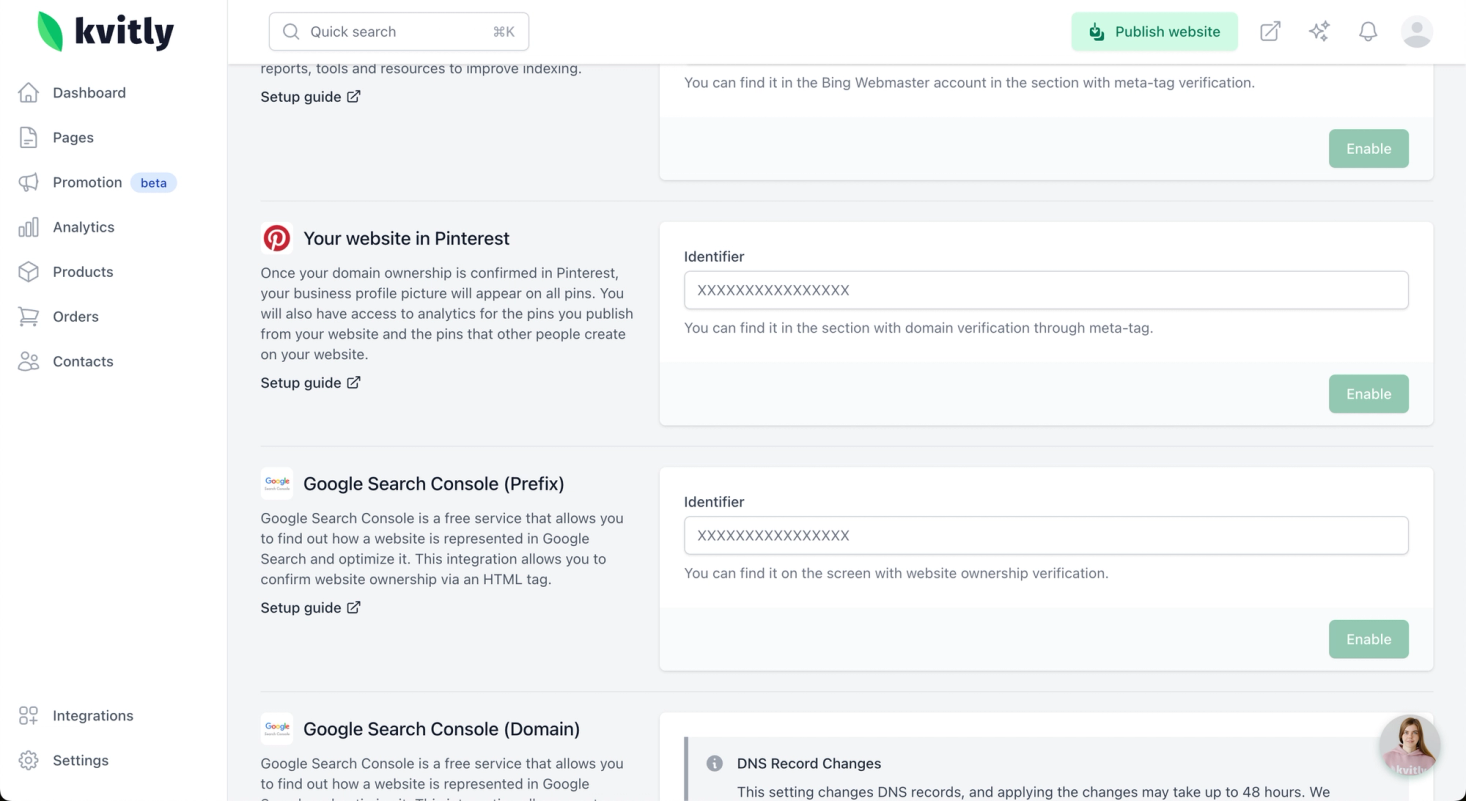The height and width of the screenshot is (801, 1466).
Task: Click the Google Search Console (Domain) heading
Action: pos(442,729)
